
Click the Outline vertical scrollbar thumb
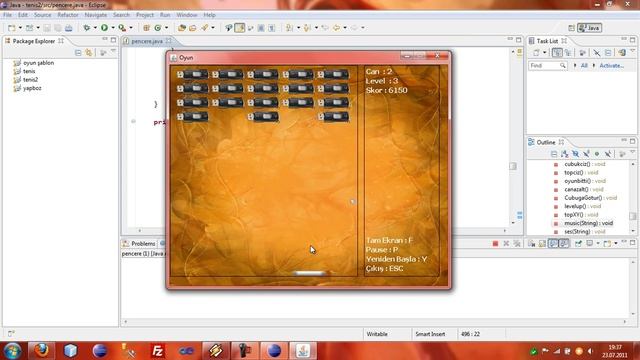coord(633,216)
